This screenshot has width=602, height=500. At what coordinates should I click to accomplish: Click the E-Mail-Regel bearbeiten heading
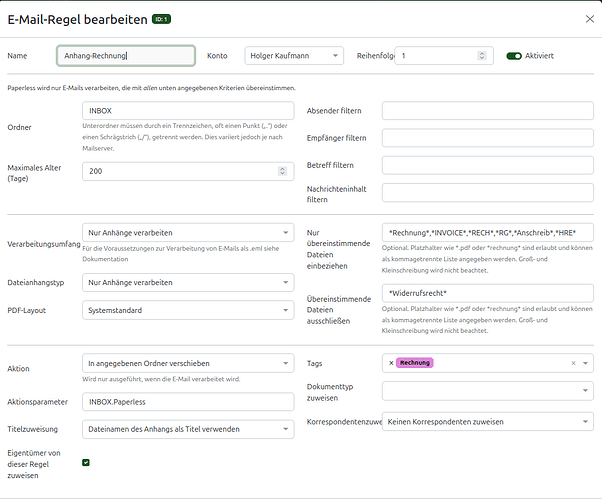click(78, 19)
